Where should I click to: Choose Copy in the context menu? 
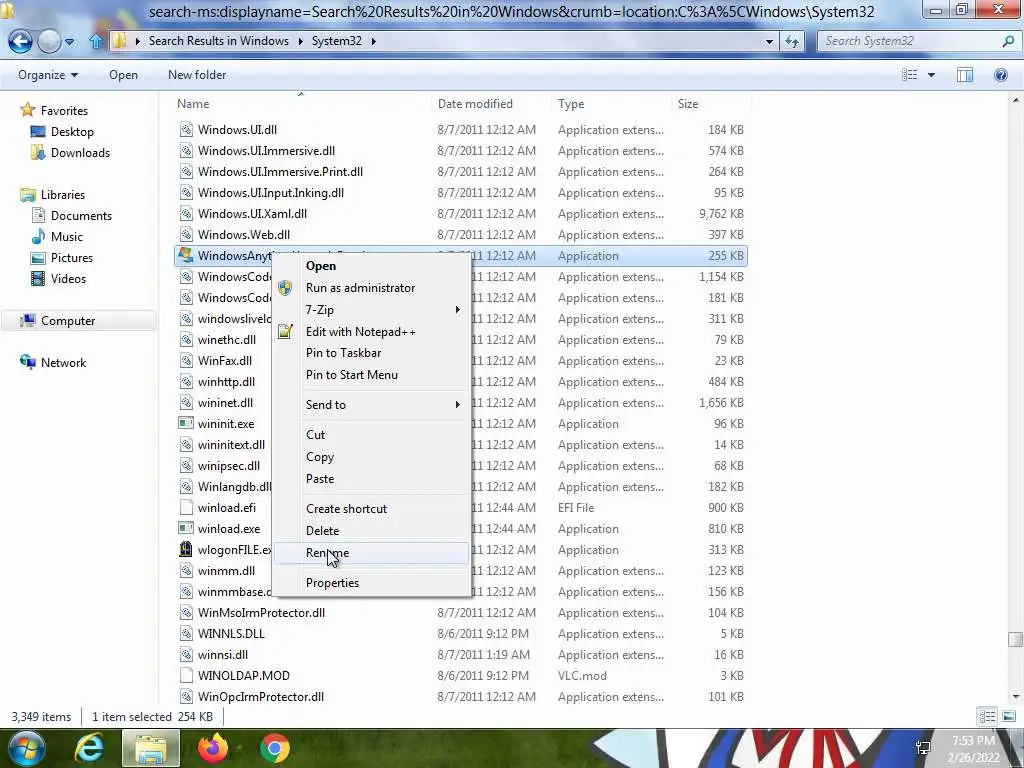coord(371,457)
